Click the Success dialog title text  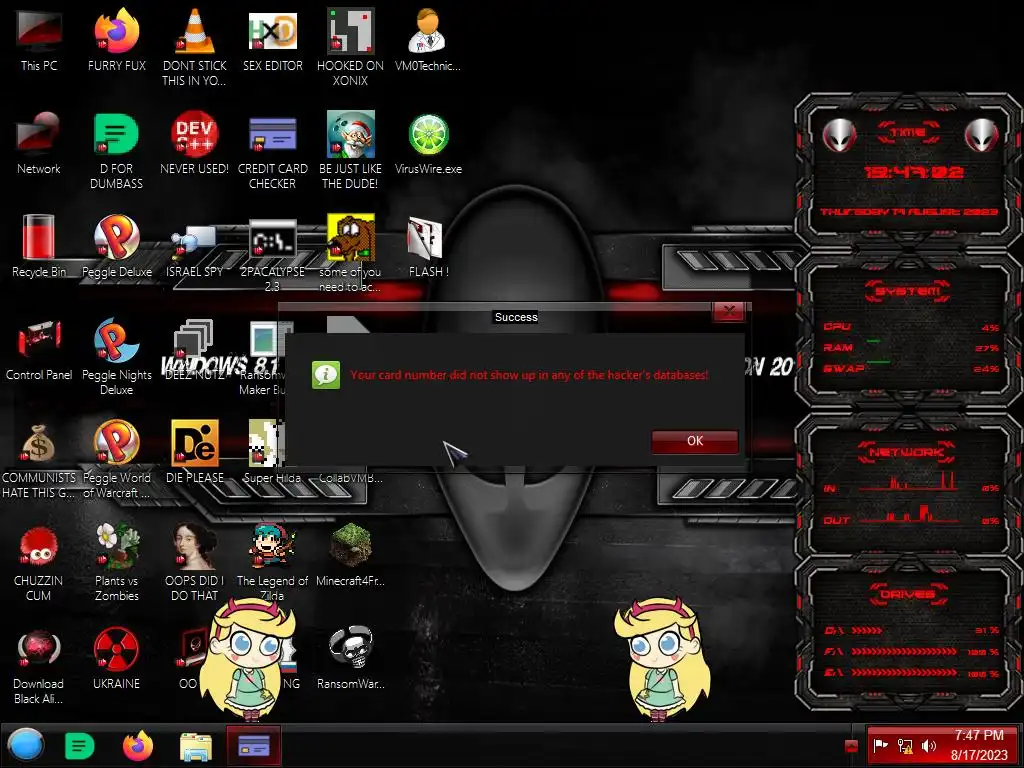click(516, 317)
